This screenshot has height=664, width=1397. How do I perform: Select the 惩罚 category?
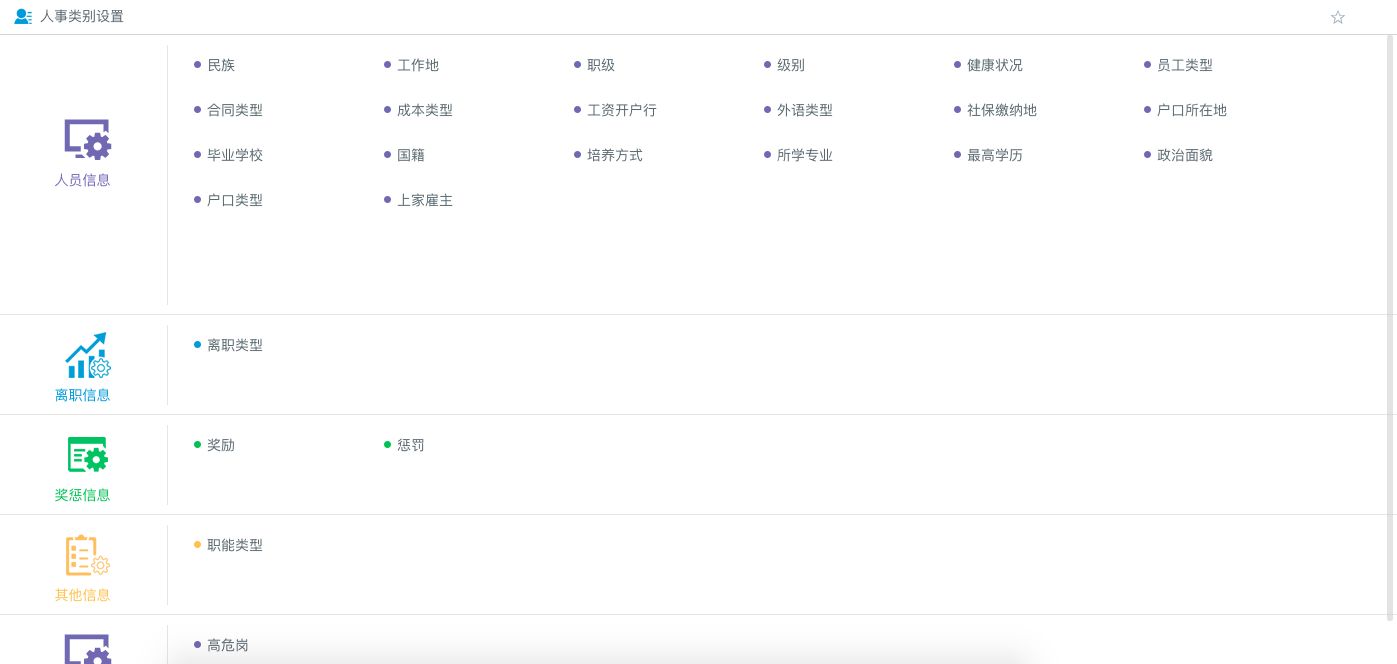click(411, 445)
